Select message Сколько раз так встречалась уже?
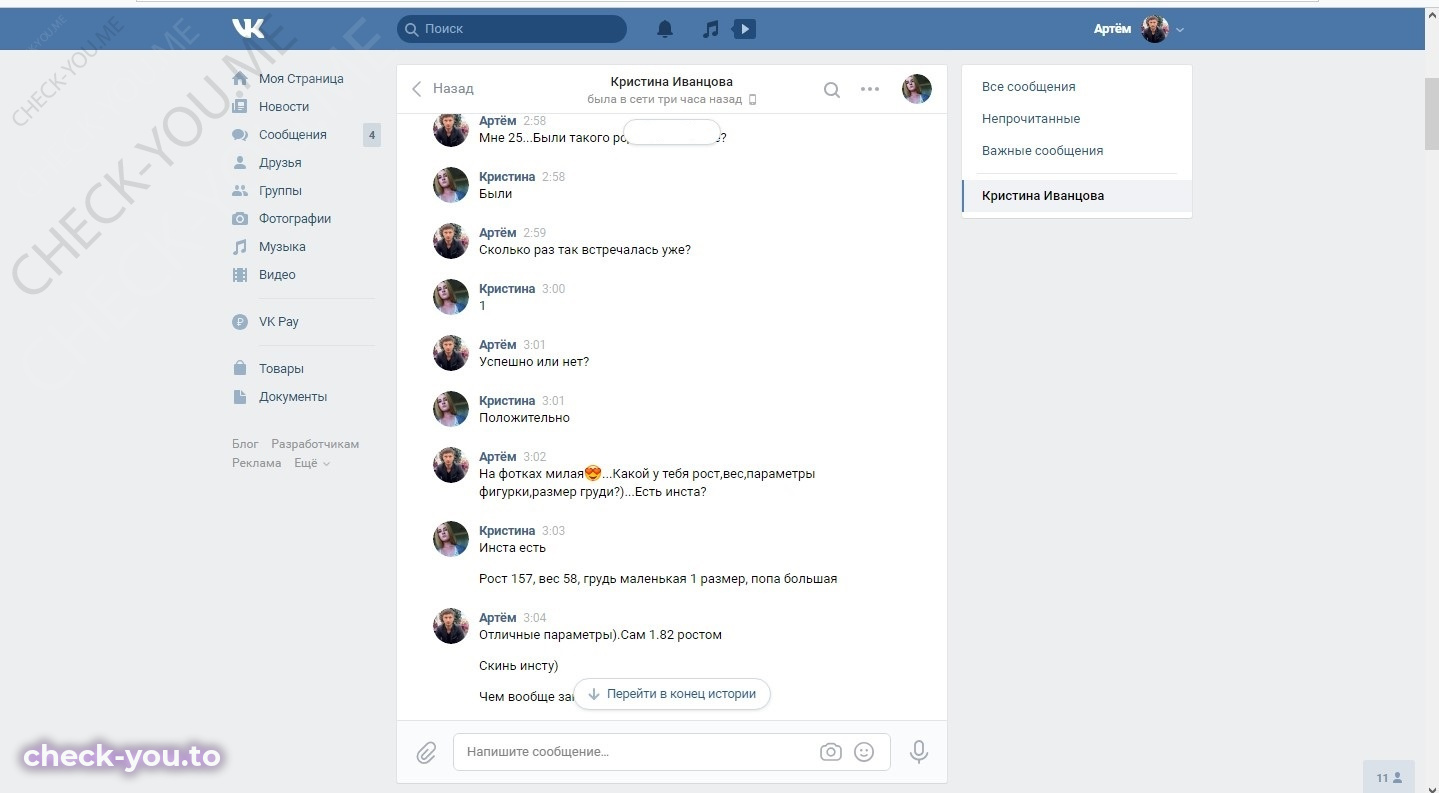The height and width of the screenshot is (793, 1439). coord(585,250)
